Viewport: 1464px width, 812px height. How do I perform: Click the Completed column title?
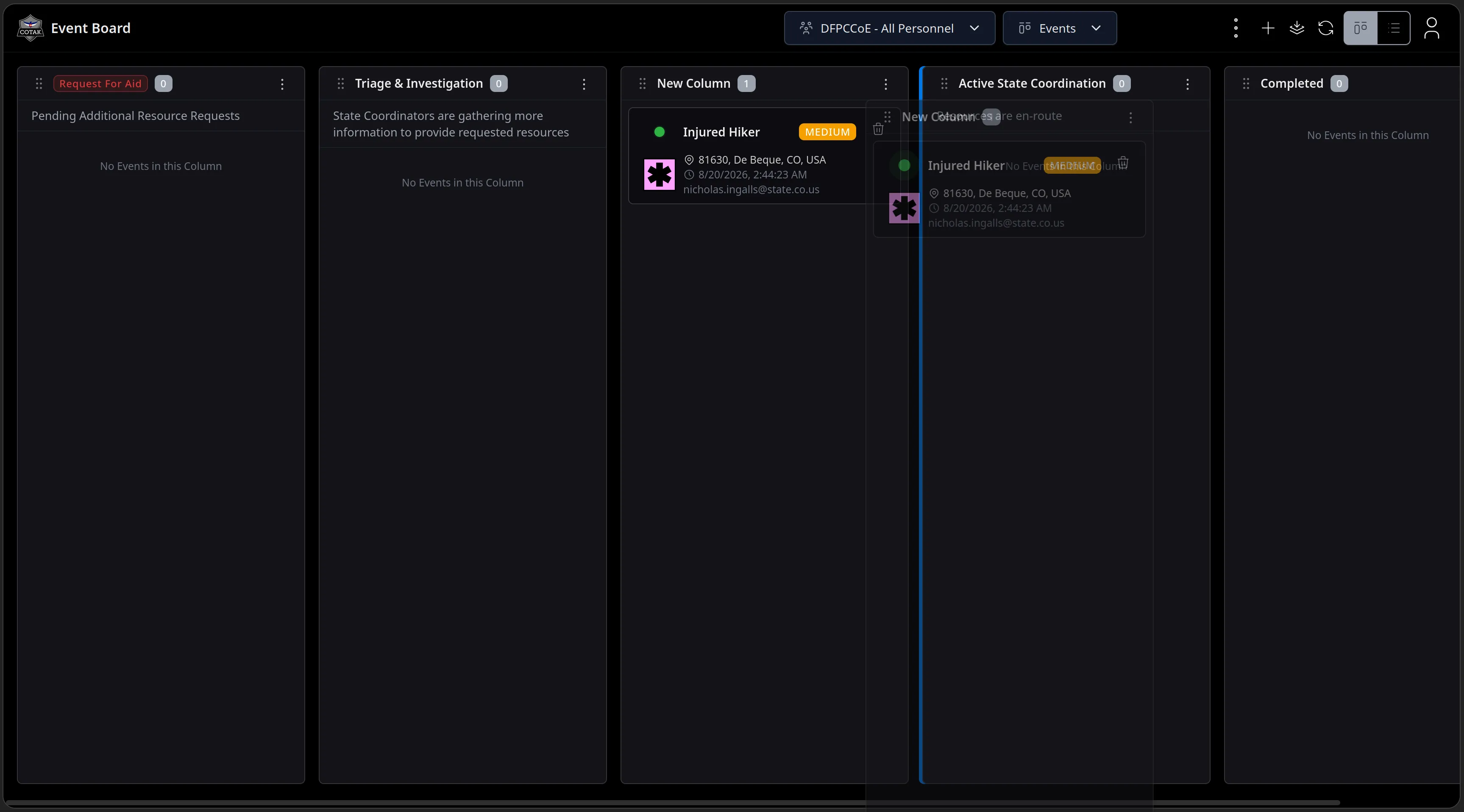(1292, 83)
